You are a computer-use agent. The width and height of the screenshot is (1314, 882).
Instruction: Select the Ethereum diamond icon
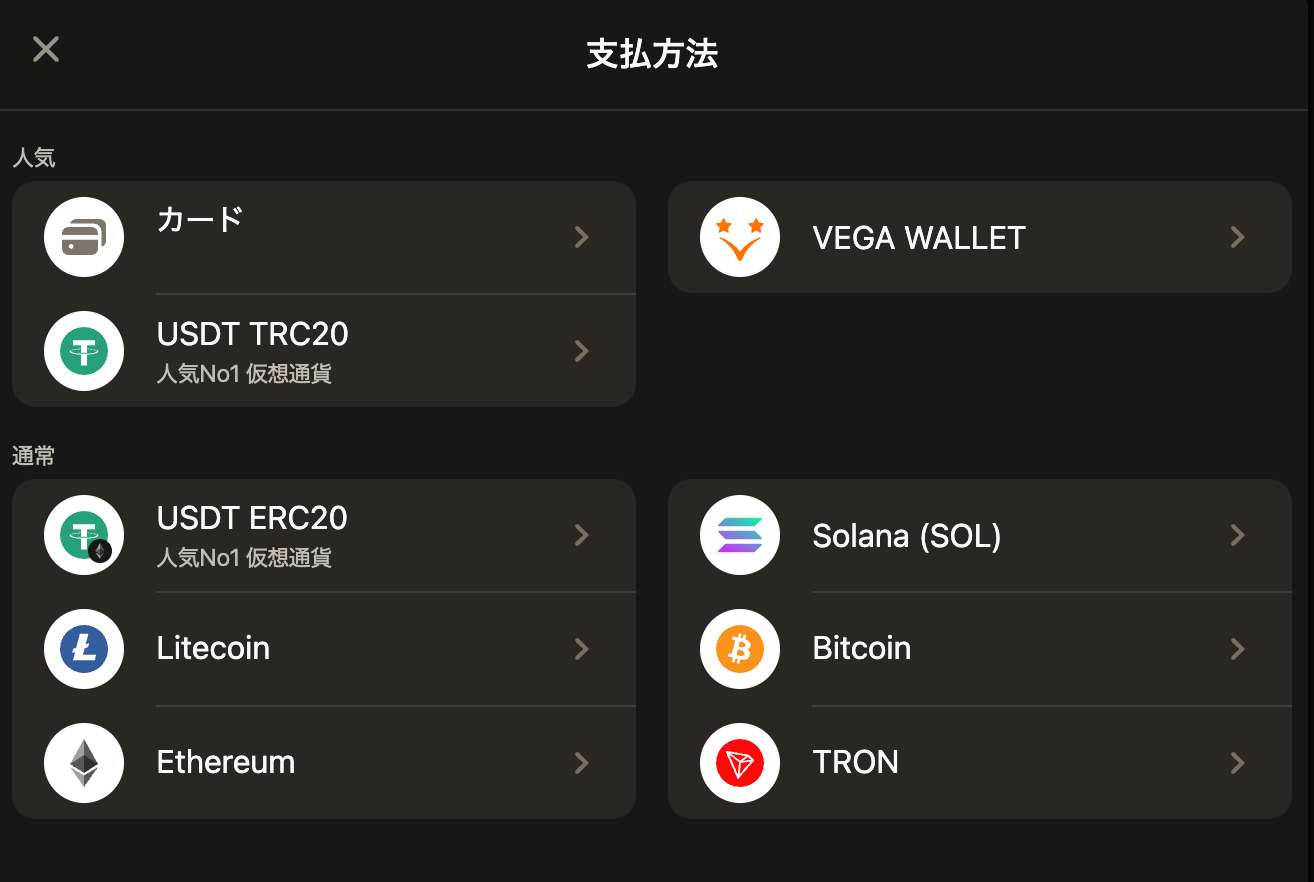click(x=84, y=763)
